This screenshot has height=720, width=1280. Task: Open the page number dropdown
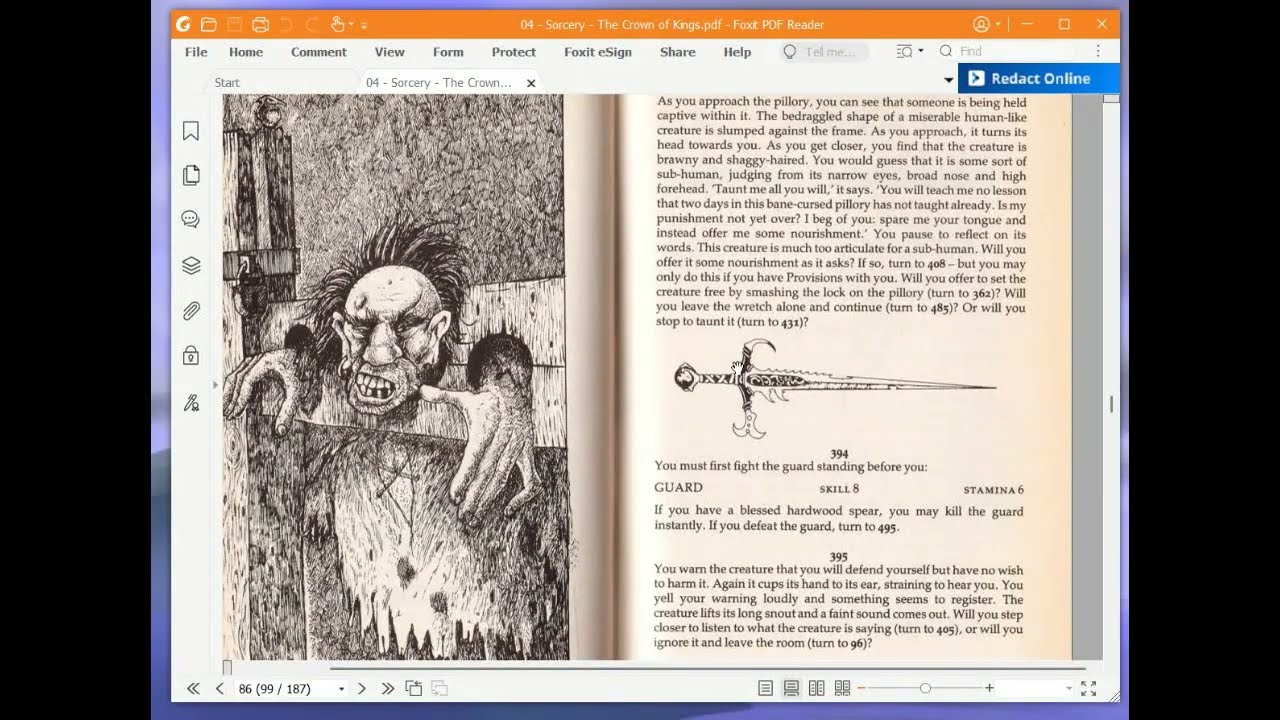(341, 689)
